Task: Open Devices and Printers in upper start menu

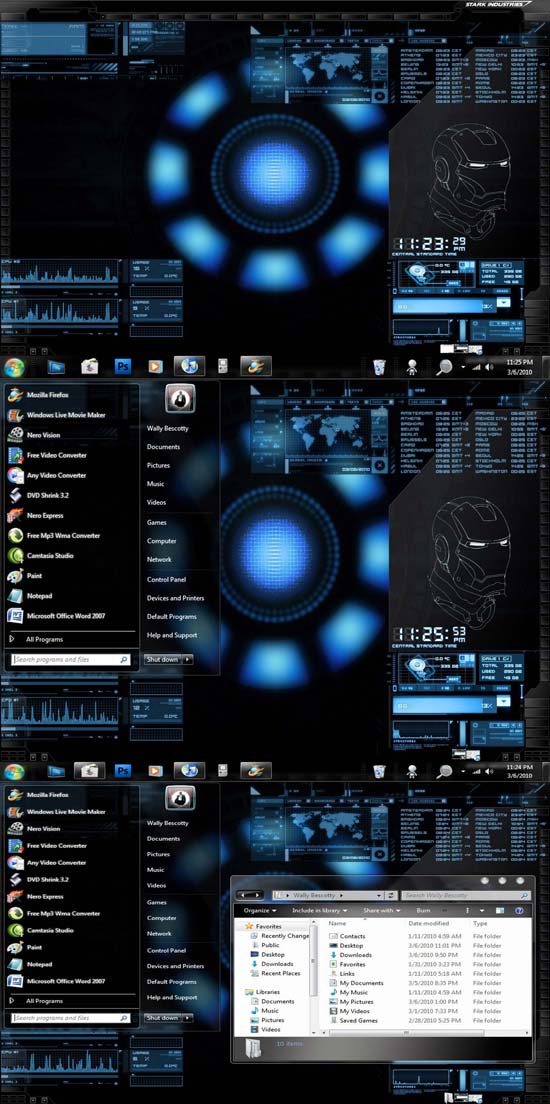Action: click(175, 598)
